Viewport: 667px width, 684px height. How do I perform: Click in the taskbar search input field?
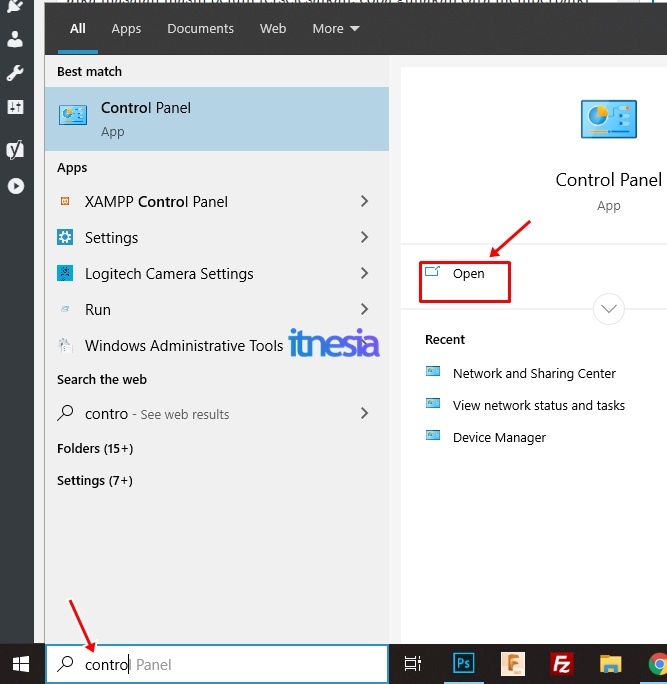pos(217,664)
